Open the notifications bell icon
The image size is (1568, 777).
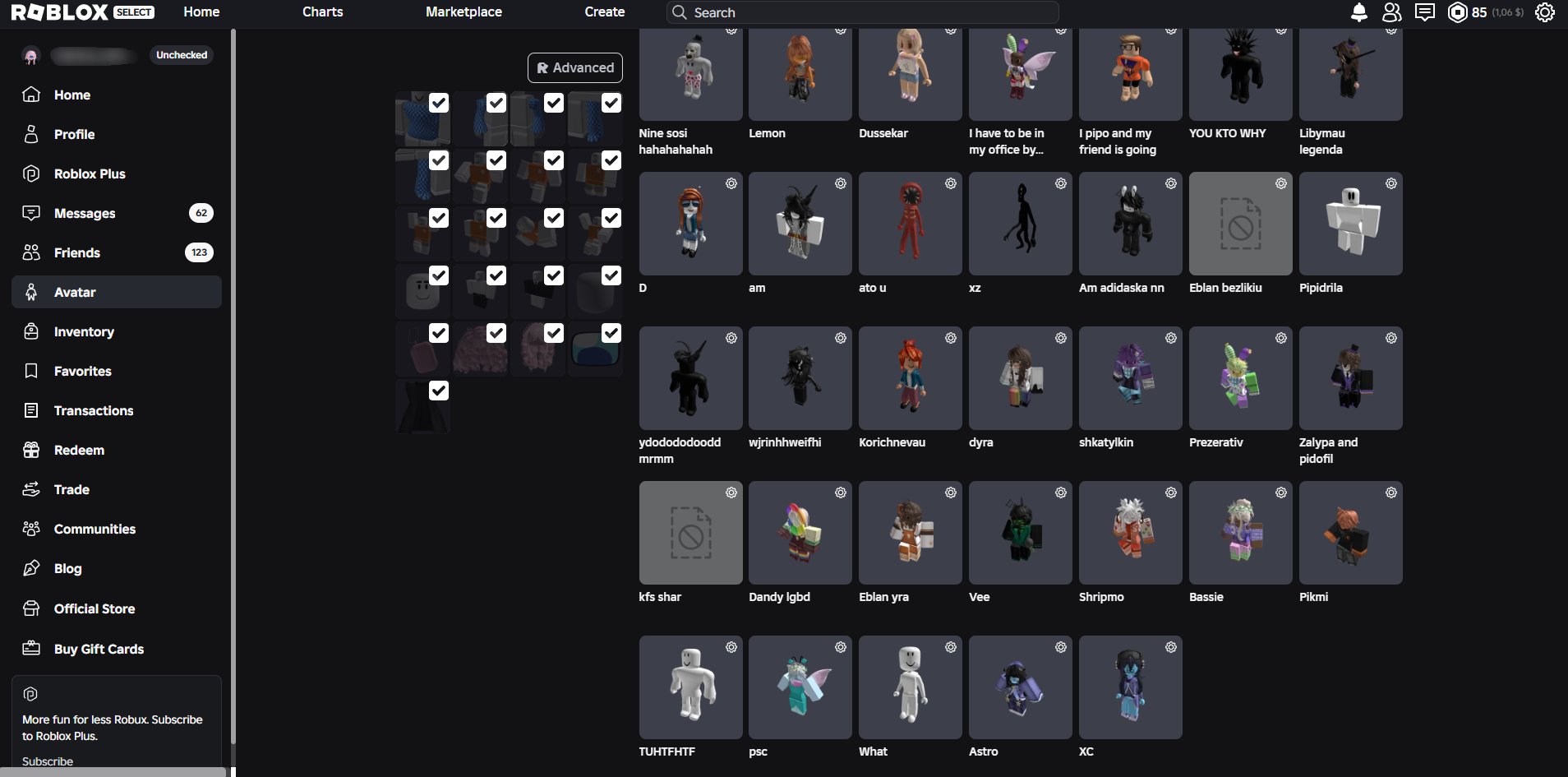pyautogui.click(x=1359, y=12)
